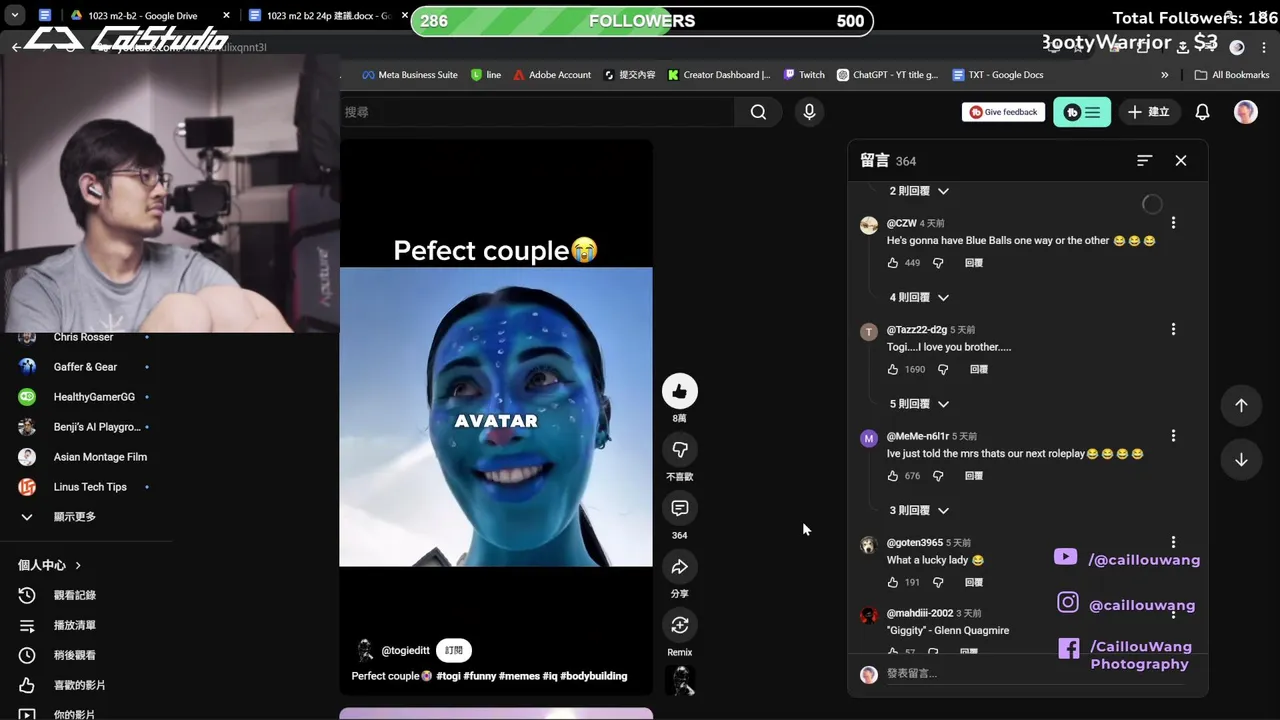Switch to the 建議.docx browser tab
The width and height of the screenshot is (1280, 720).
click(325, 15)
